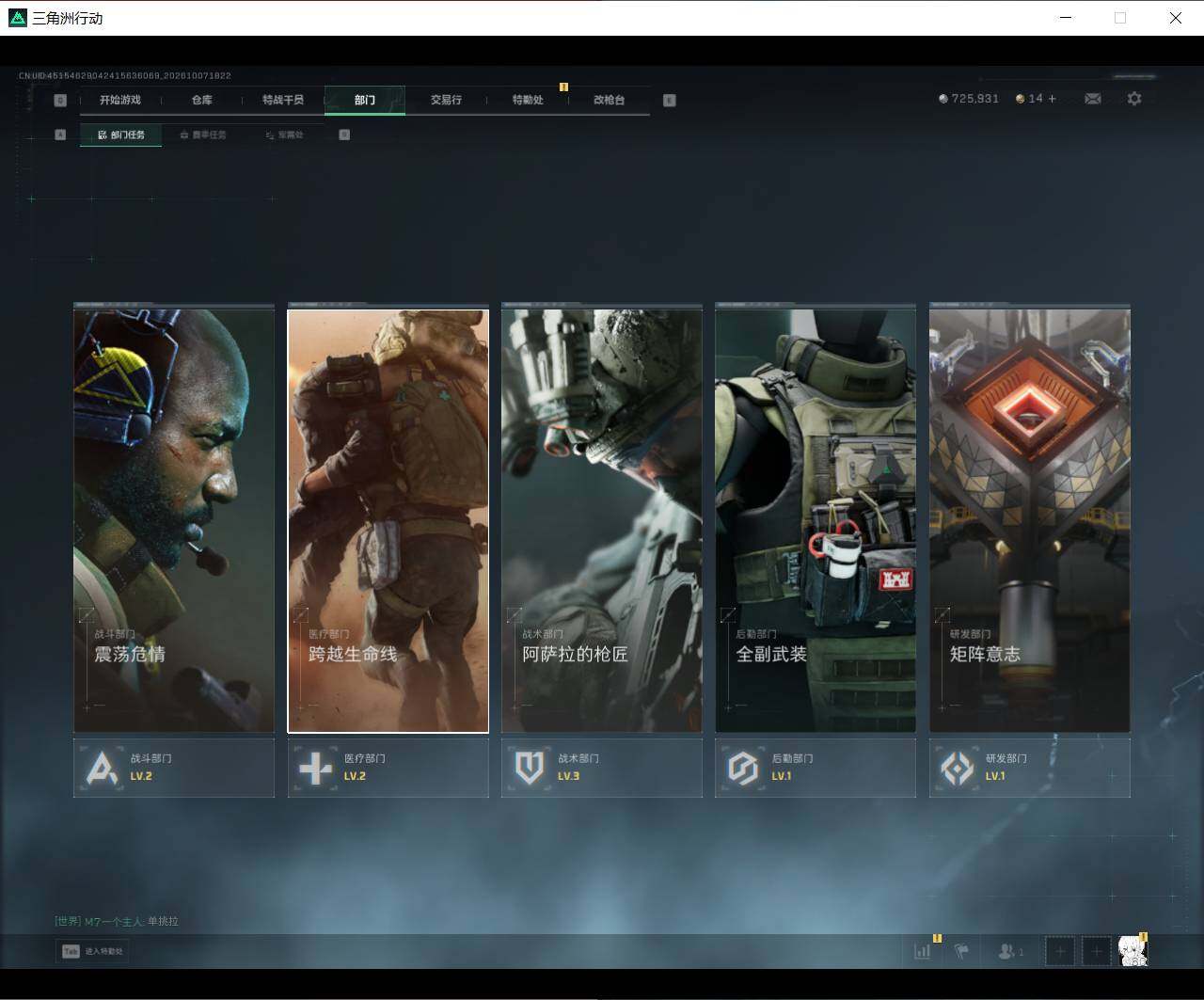Open the bar chart stats icon
The image size is (1204, 1000).
click(923, 951)
